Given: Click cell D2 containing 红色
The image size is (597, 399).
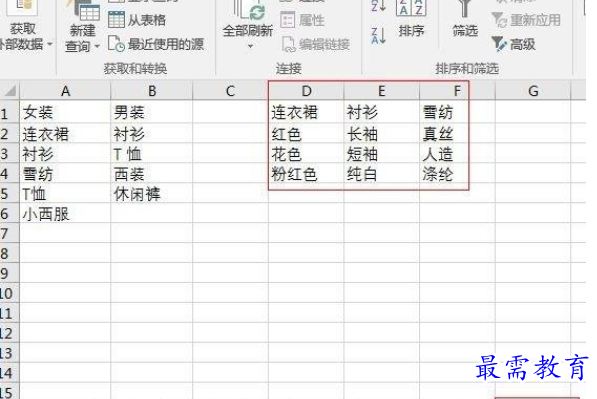Looking at the screenshot, I should click(x=306, y=134).
